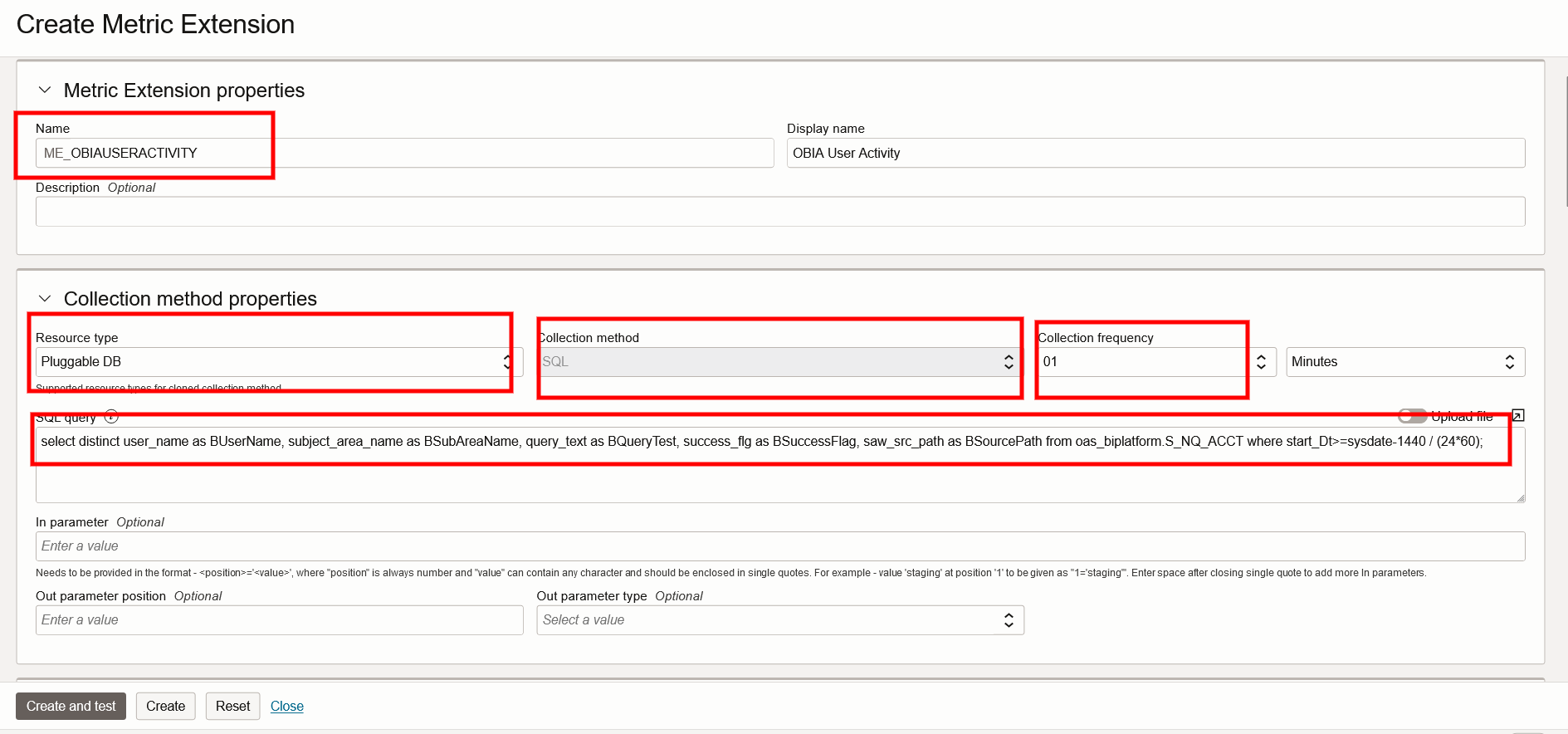Image resolution: width=1568 pixels, height=734 pixels.
Task: Collapse the Metric Extension properties section
Action: pos(45,90)
